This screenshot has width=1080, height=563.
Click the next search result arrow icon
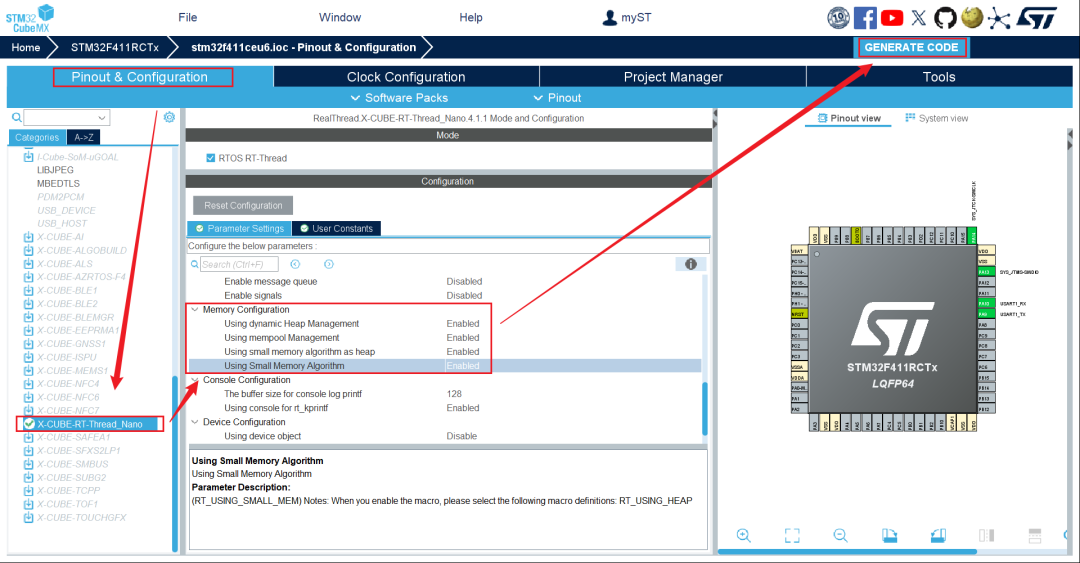pyautogui.click(x=328, y=264)
